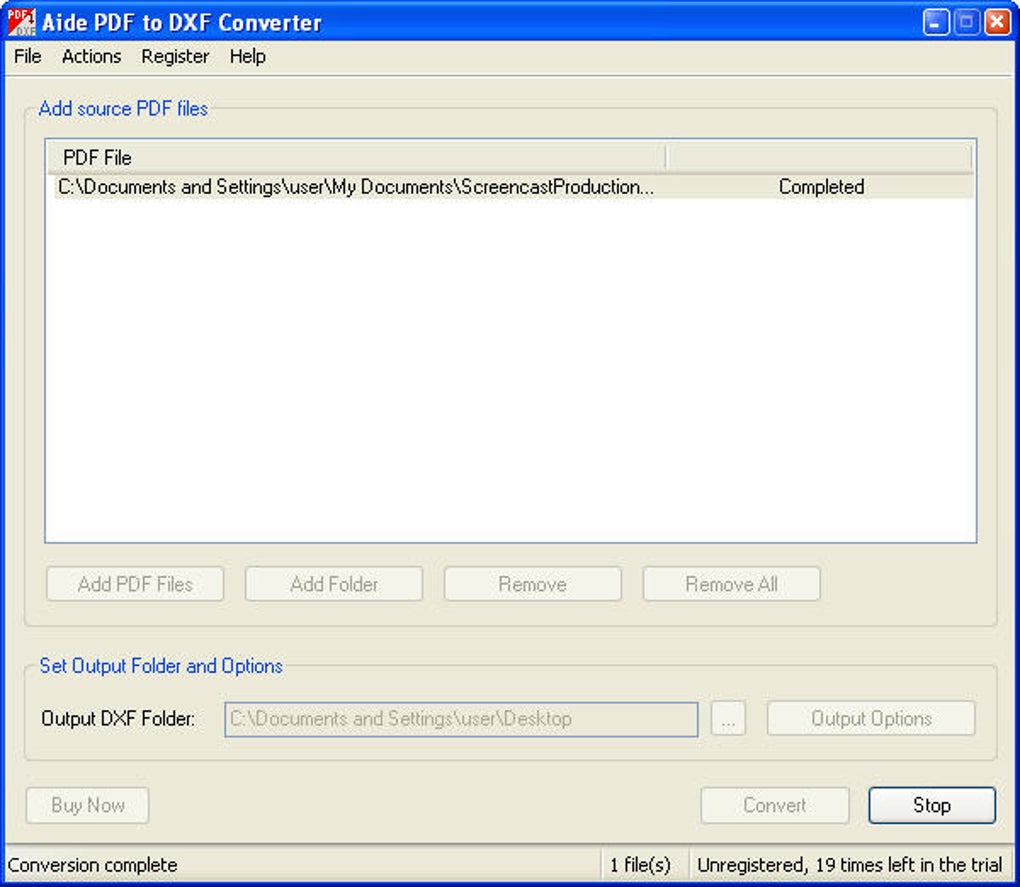This screenshot has height=887, width=1020.
Task: Open the Help menu
Action: click(247, 57)
